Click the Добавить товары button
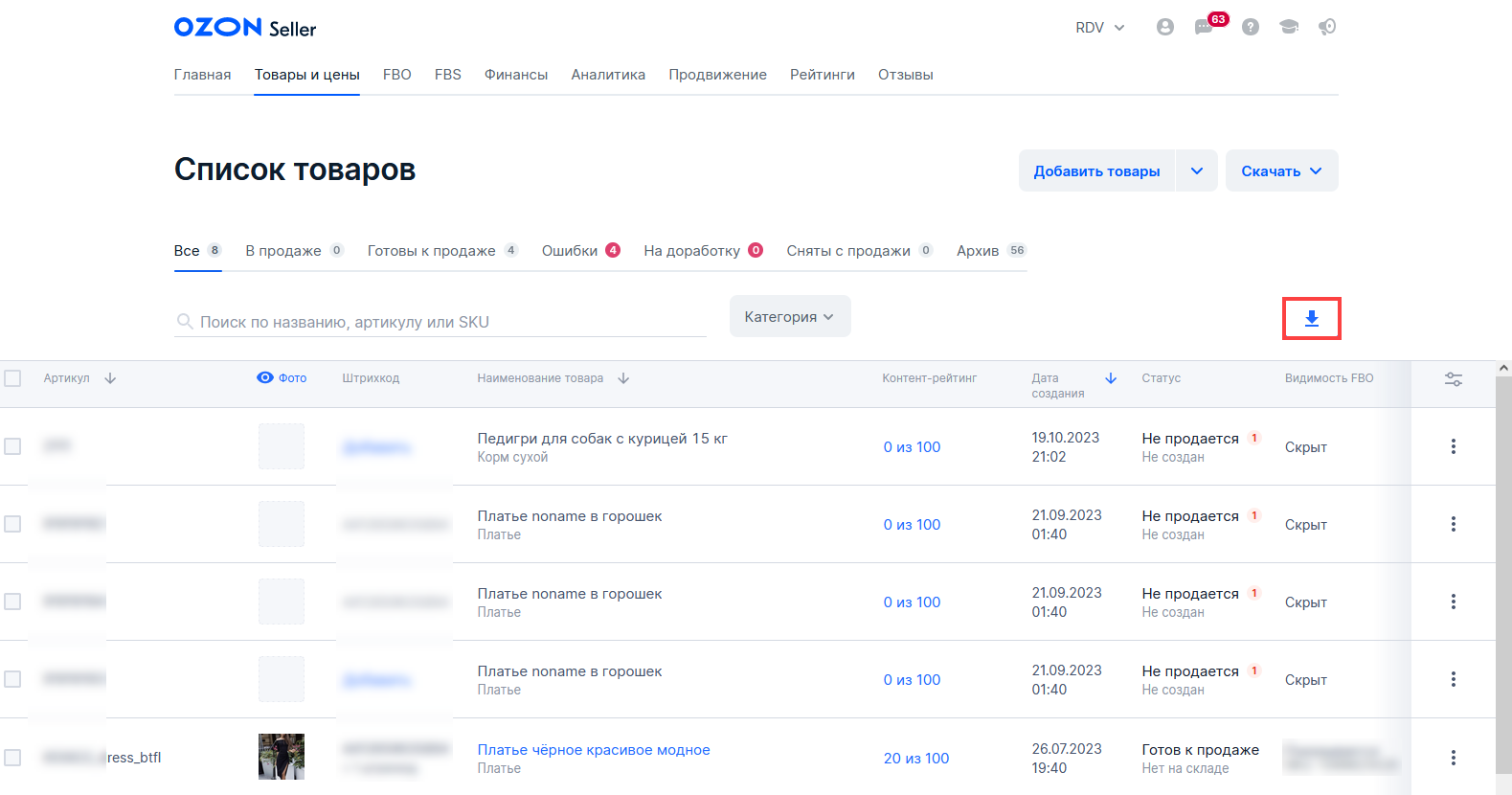 (1096, 171)
